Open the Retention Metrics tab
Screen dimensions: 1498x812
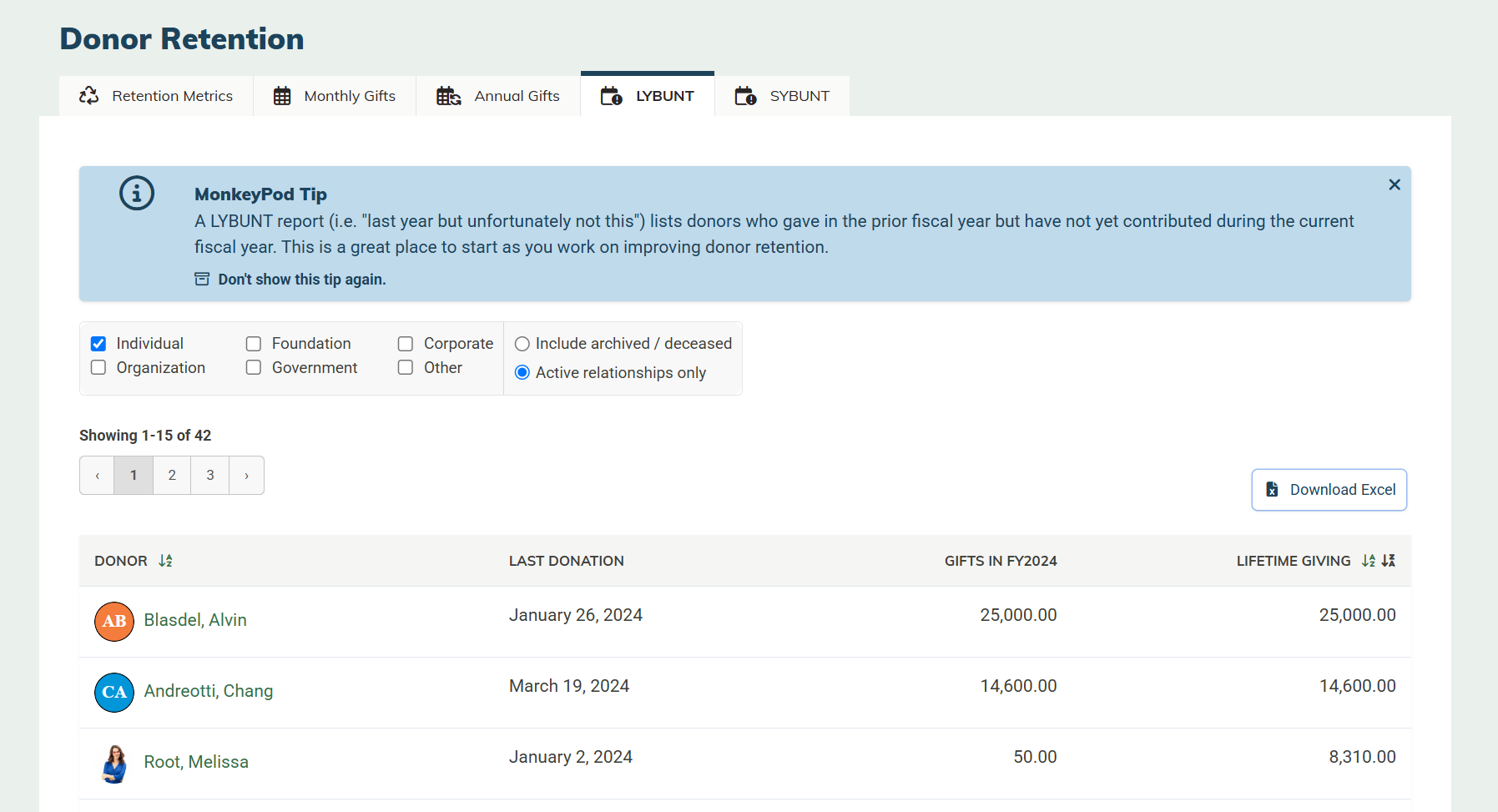[x=156, y=96]
